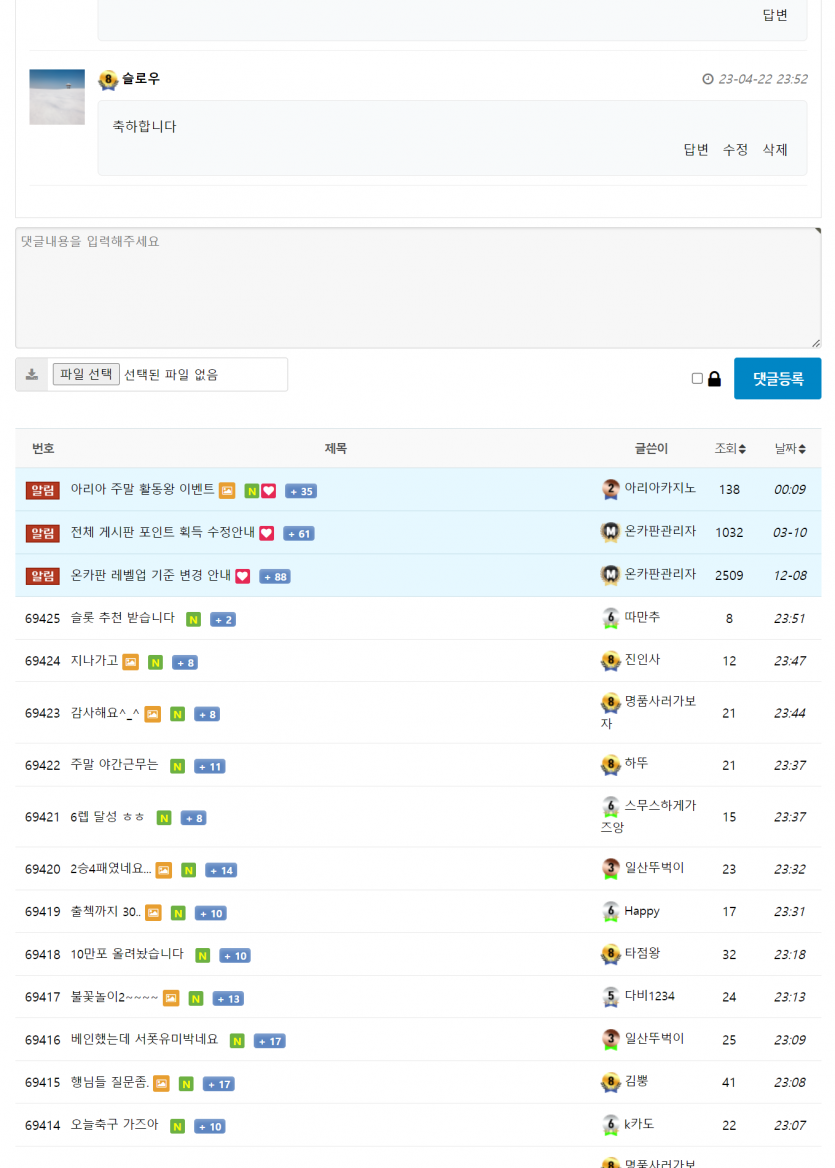Click 슬로우's level 8 badge icon

[x=108, y=79]
